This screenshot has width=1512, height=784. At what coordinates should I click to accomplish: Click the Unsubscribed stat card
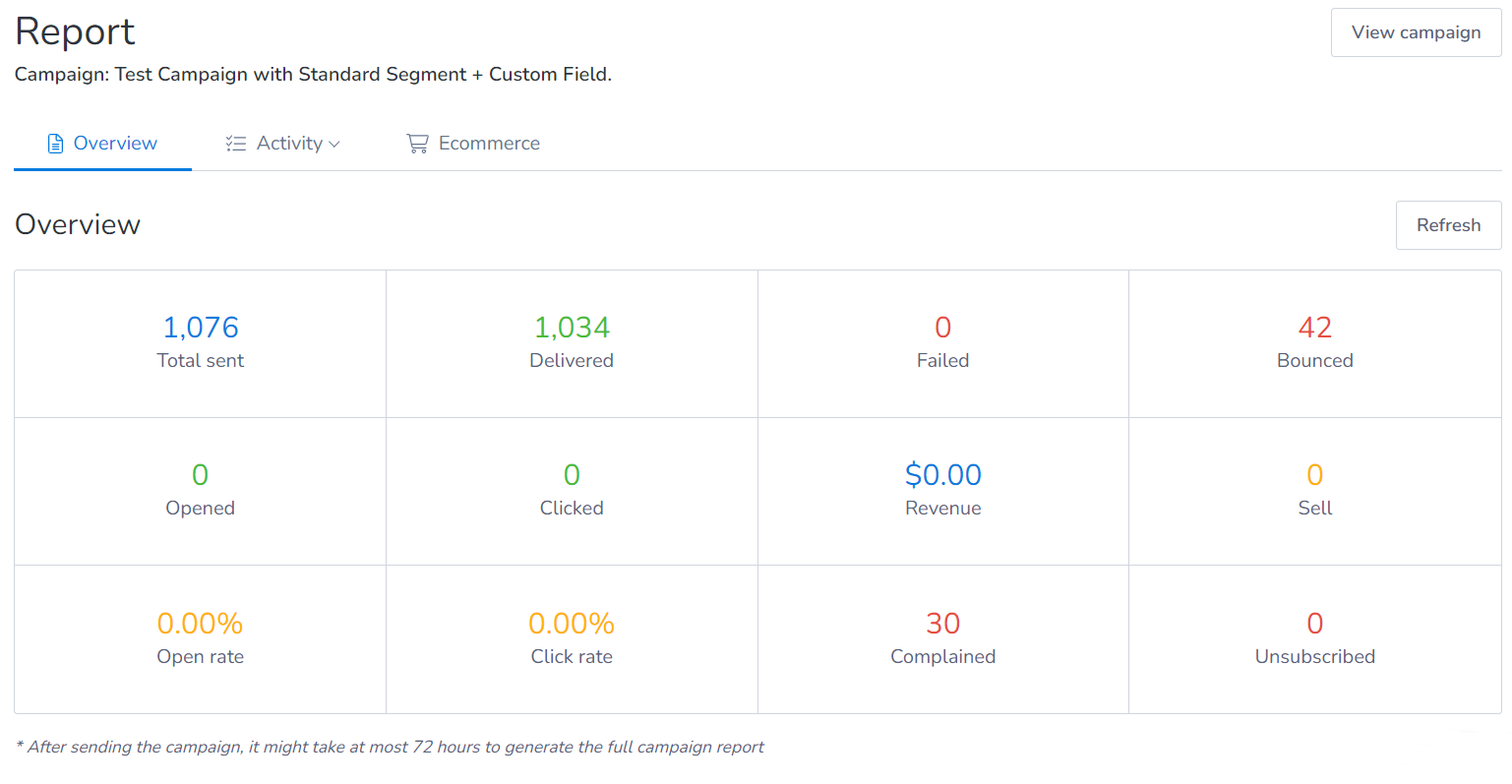(1314, 639)
